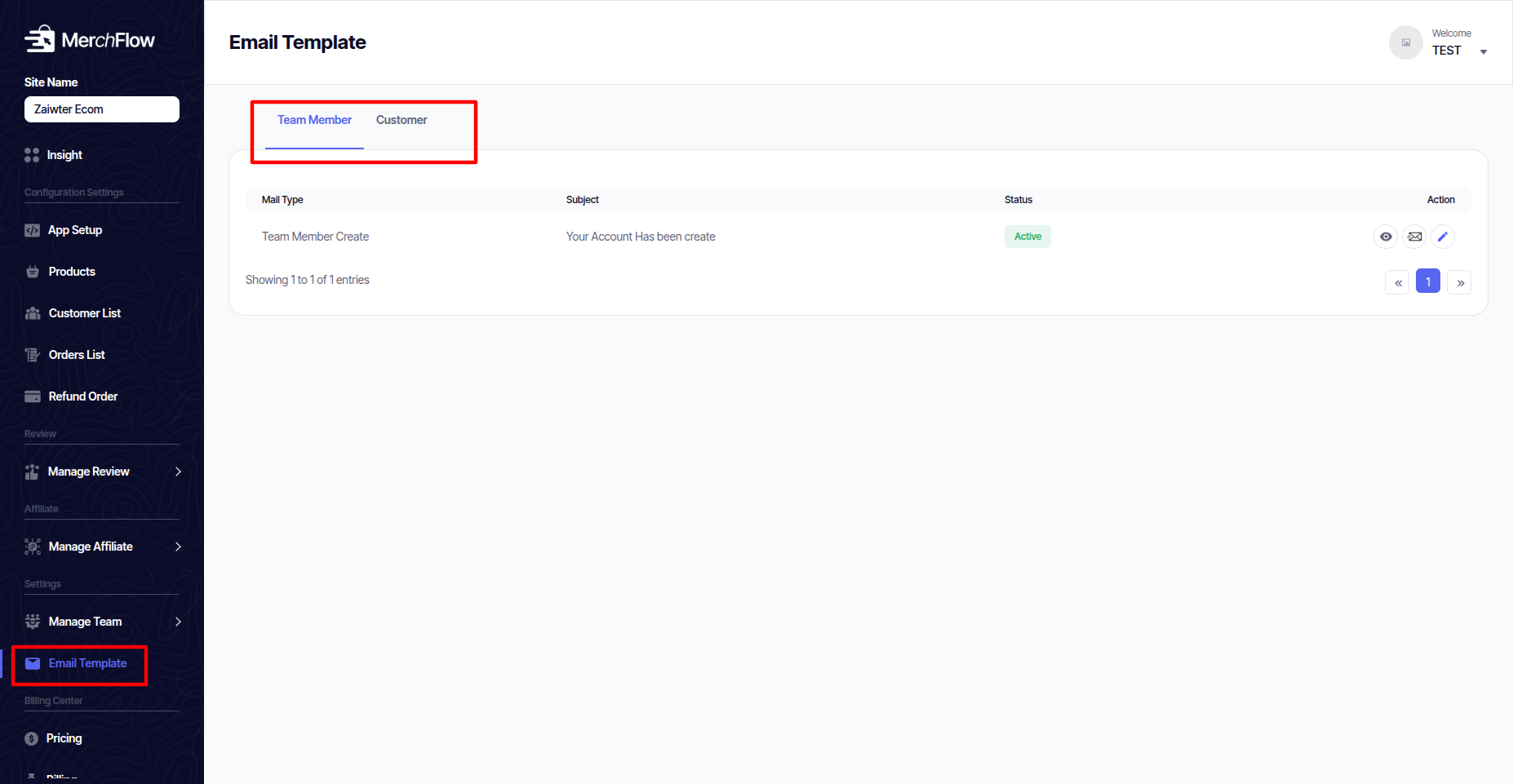This screenshot has height=784, width=1513.
Task: Switch to the Customer tab
Action: [x=402, y=120]
